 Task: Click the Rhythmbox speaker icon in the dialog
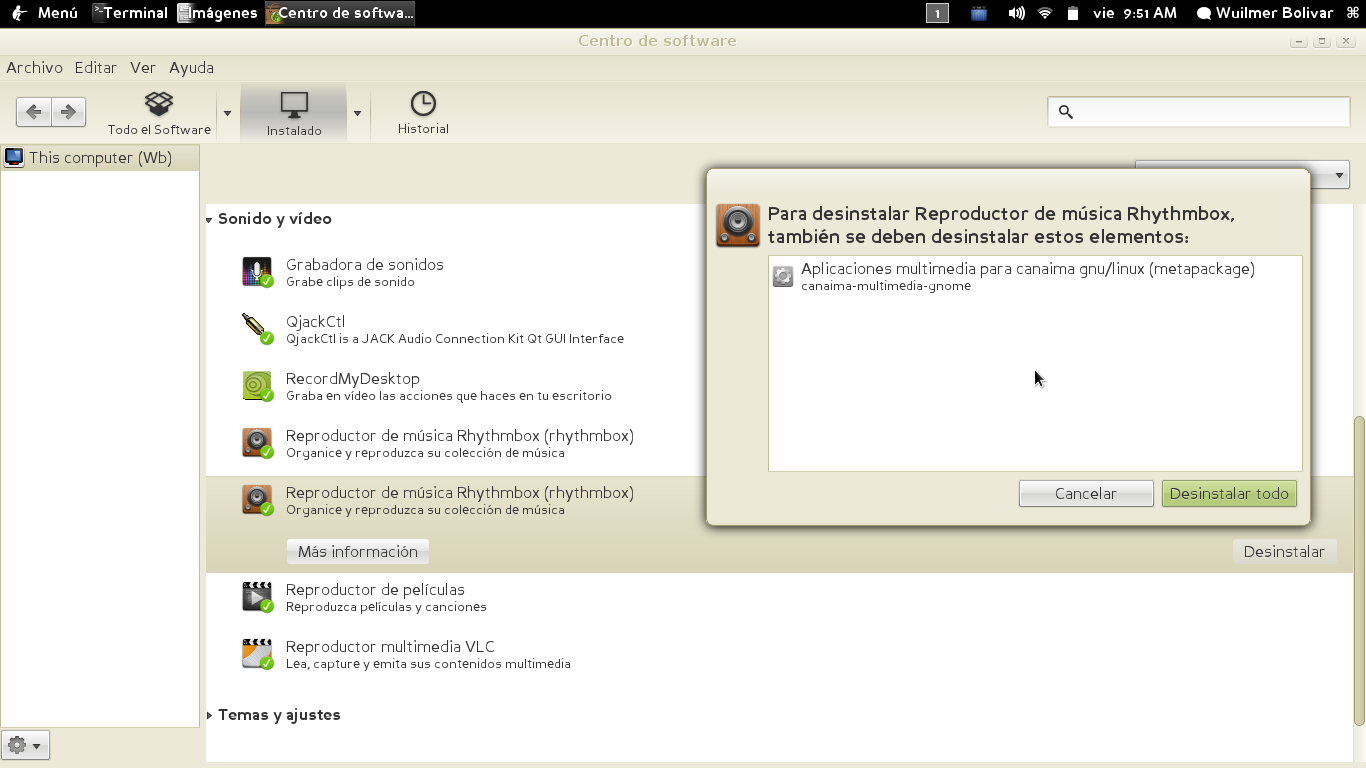point(738,225)
